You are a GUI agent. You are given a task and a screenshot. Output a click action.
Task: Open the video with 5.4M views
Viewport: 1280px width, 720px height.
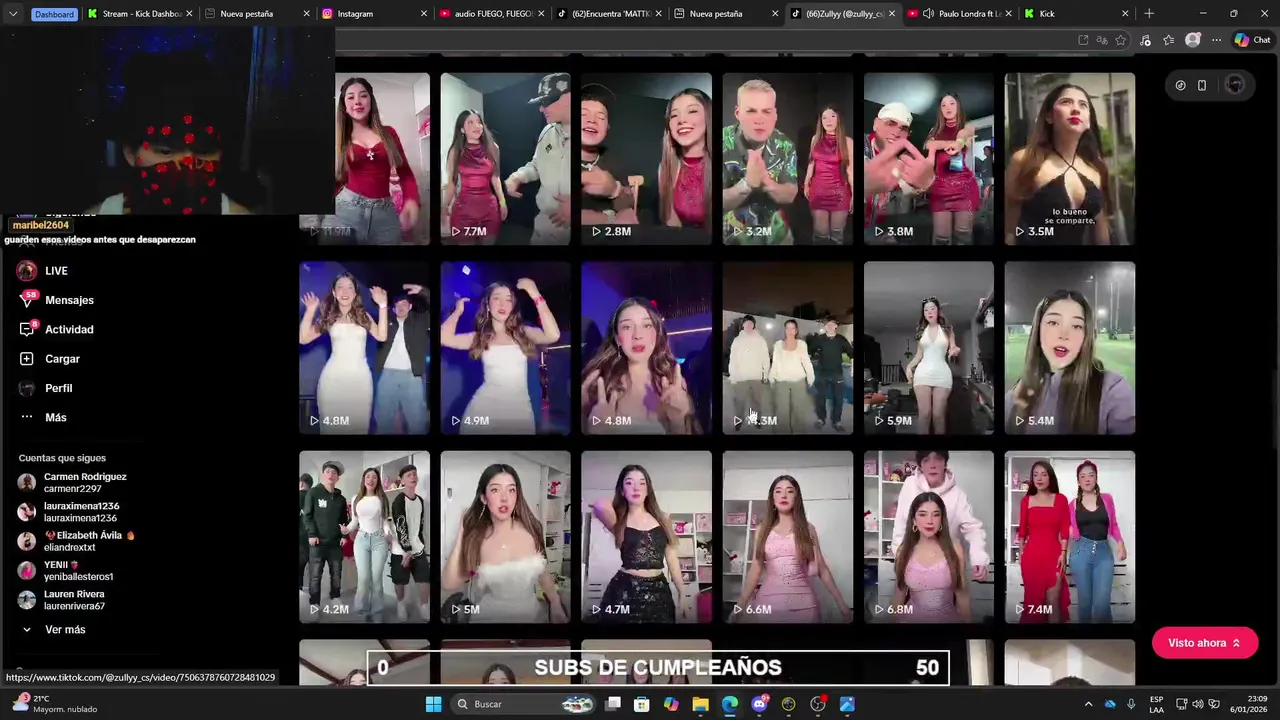[1070, 348]
